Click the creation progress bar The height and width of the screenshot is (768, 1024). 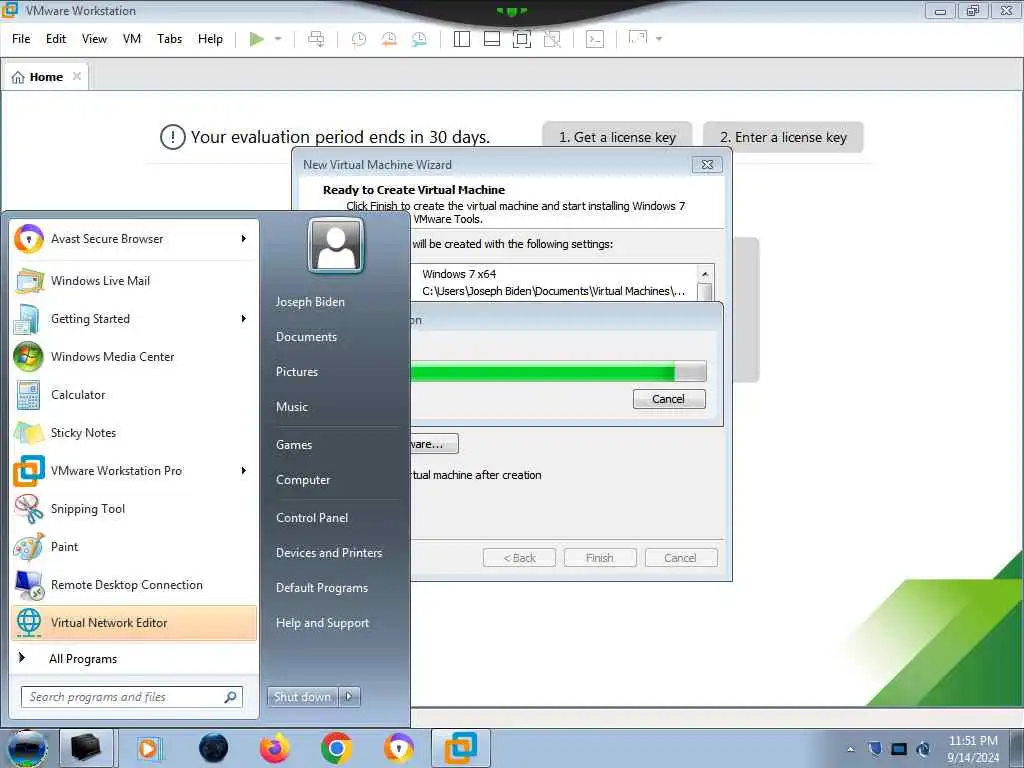[x=558, y=372]
